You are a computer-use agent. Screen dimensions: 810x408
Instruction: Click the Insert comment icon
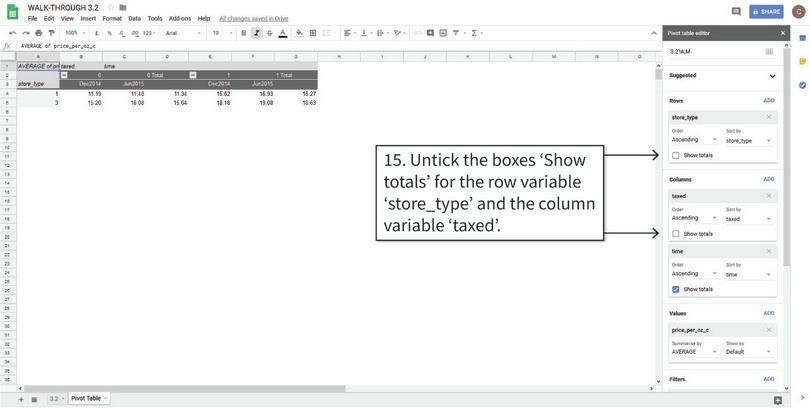430,33
